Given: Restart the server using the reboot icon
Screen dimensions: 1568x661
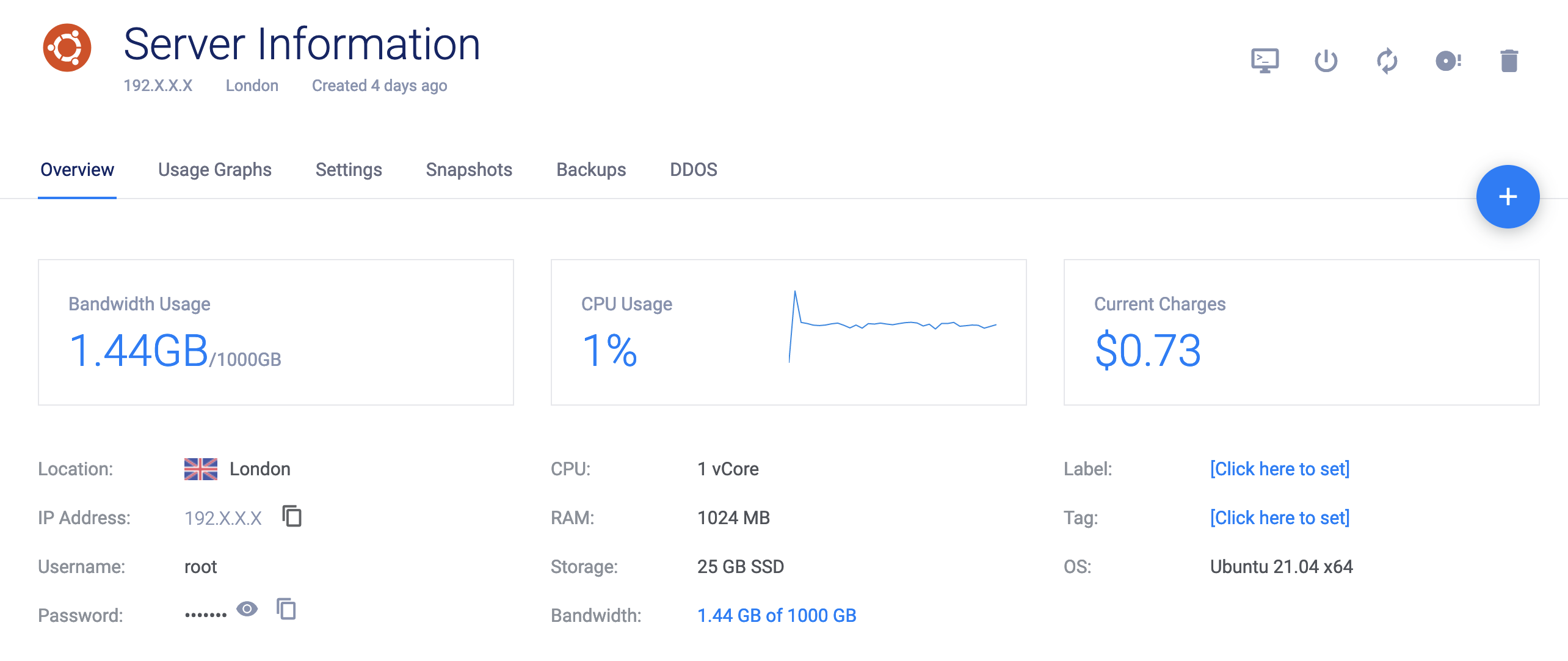Looking at the screenshot, I should [1387, 60].
